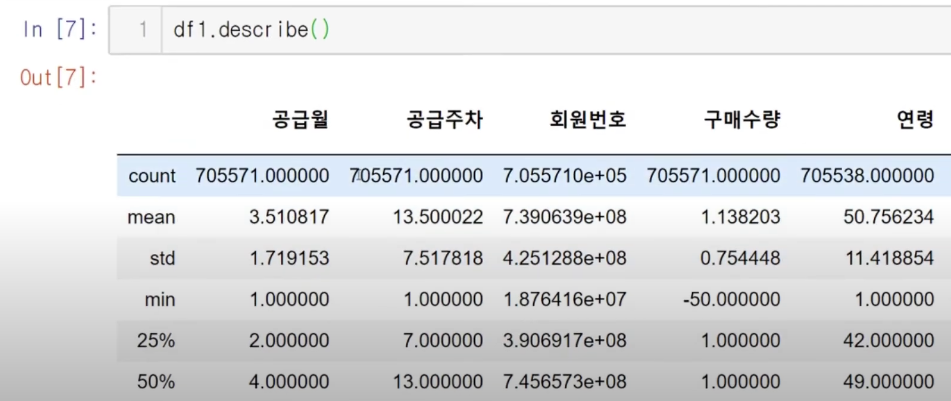Select the 공급월 column header
This screenshot has height=401, width=951.
pyautogui.click(x=300, y=121)
